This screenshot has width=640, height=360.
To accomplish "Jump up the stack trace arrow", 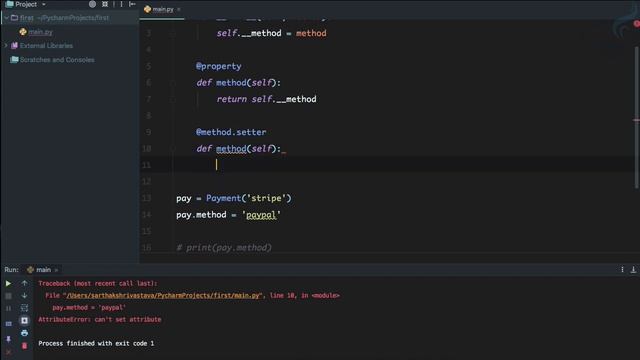I will [x=24, y=283].
